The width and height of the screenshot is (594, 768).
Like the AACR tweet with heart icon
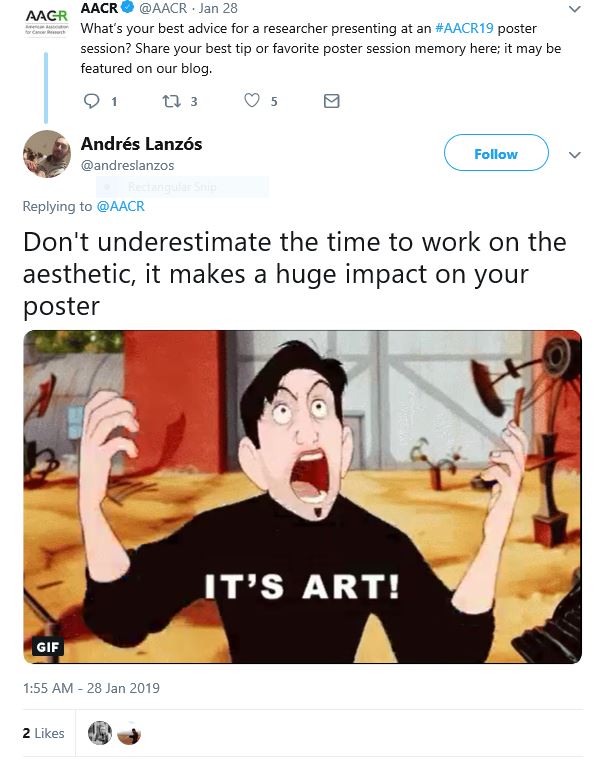point(252,100)
